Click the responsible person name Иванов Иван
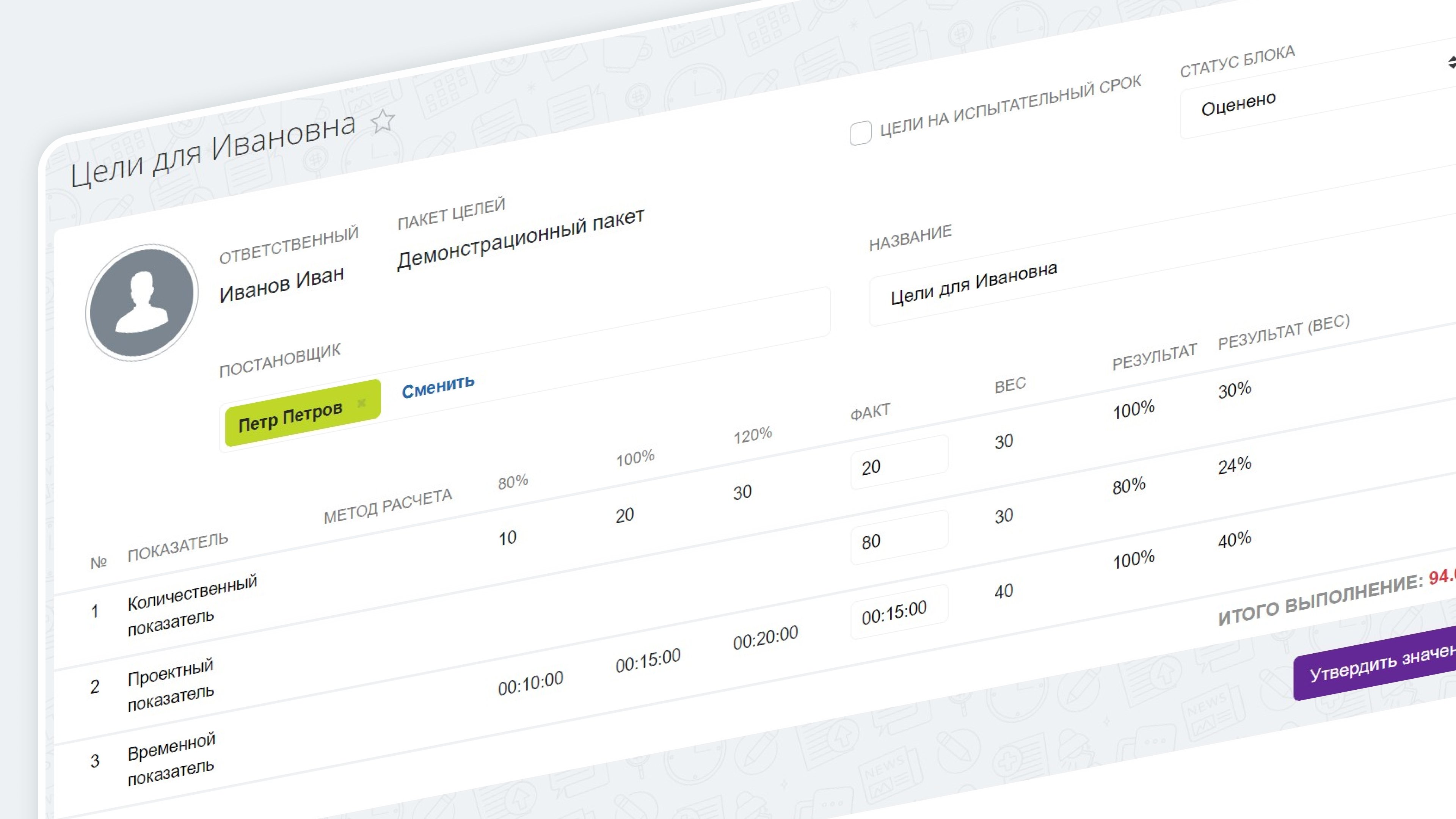This screenshot has width=1456, height=819. click(281, 284)
